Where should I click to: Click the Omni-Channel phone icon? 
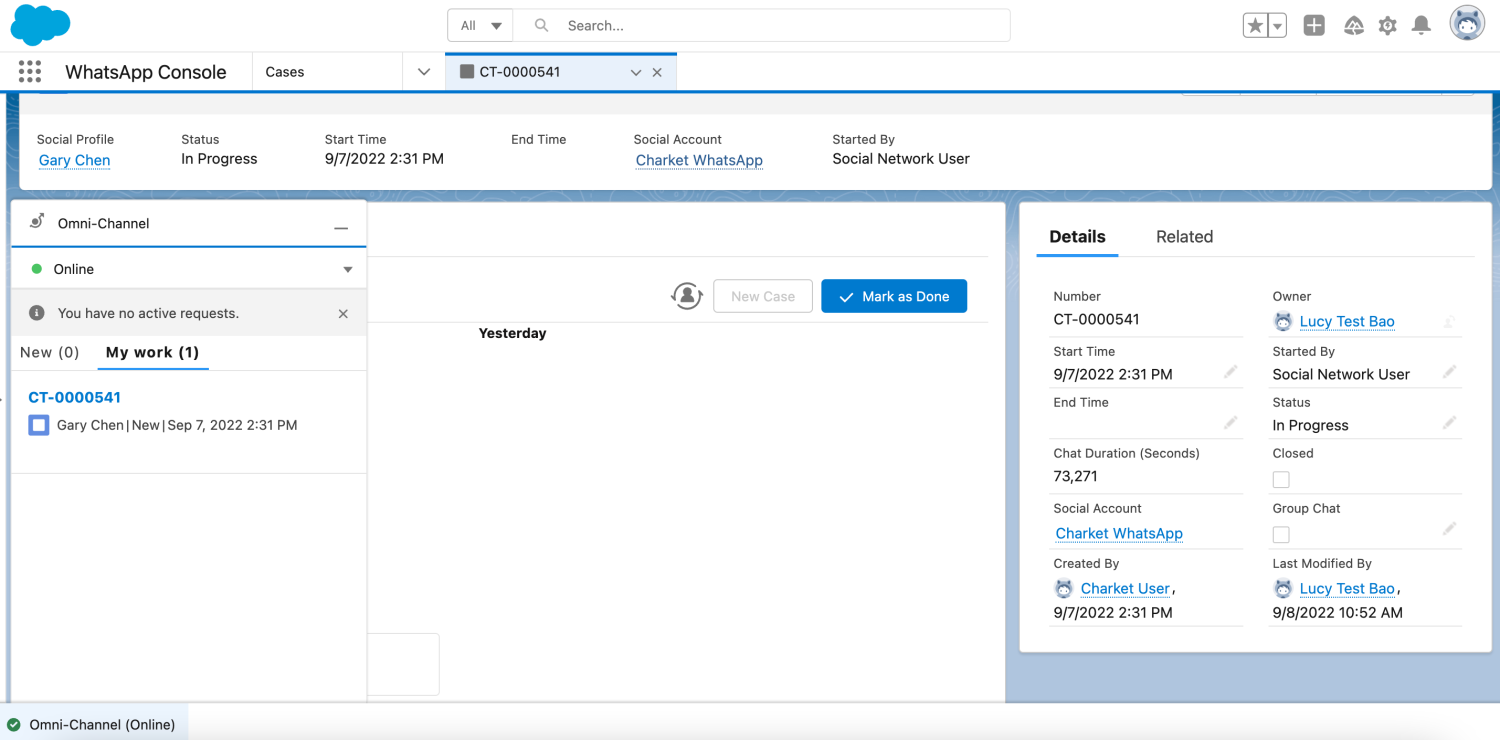point(37,222)
